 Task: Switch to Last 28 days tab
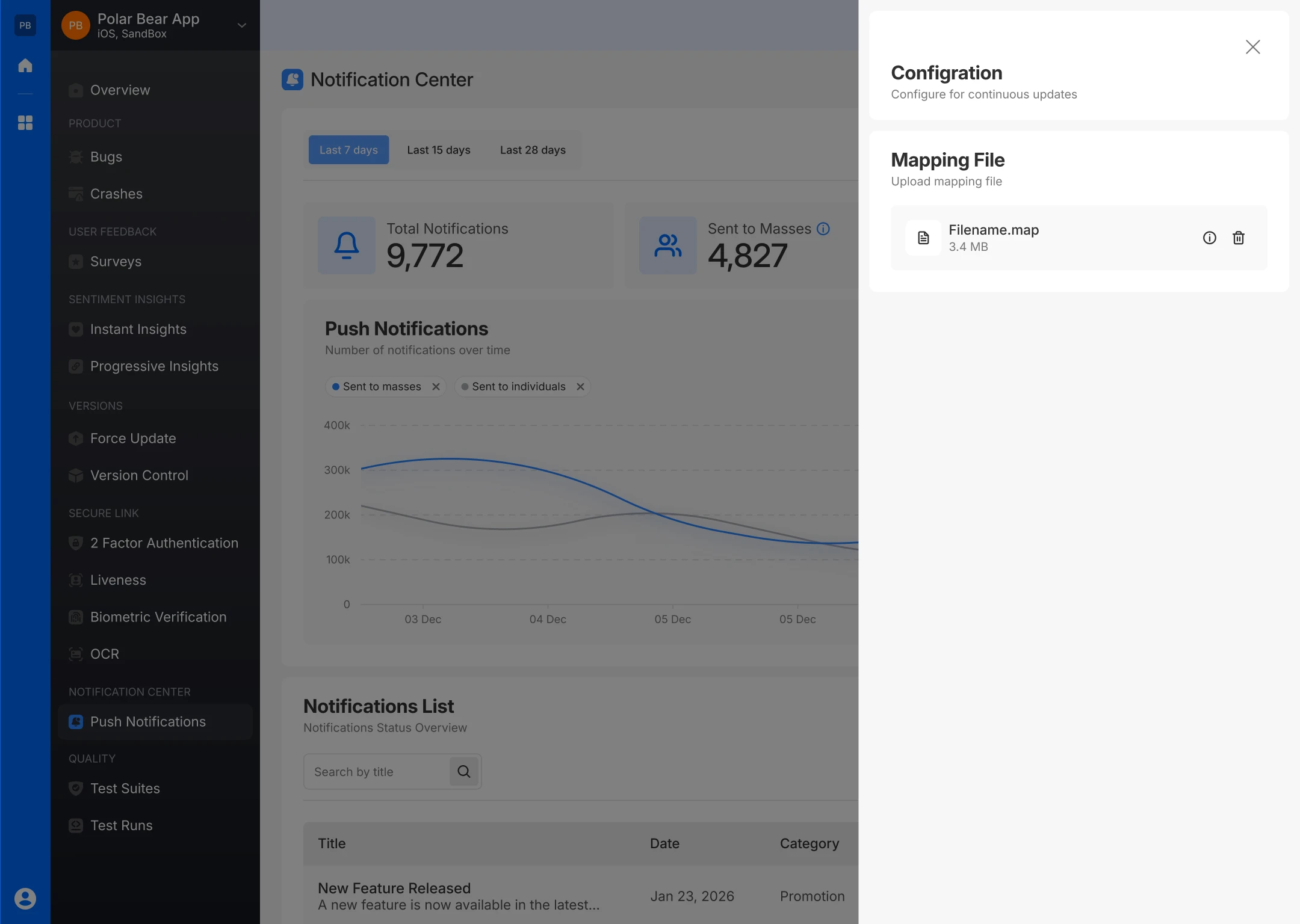pos(533,150)
